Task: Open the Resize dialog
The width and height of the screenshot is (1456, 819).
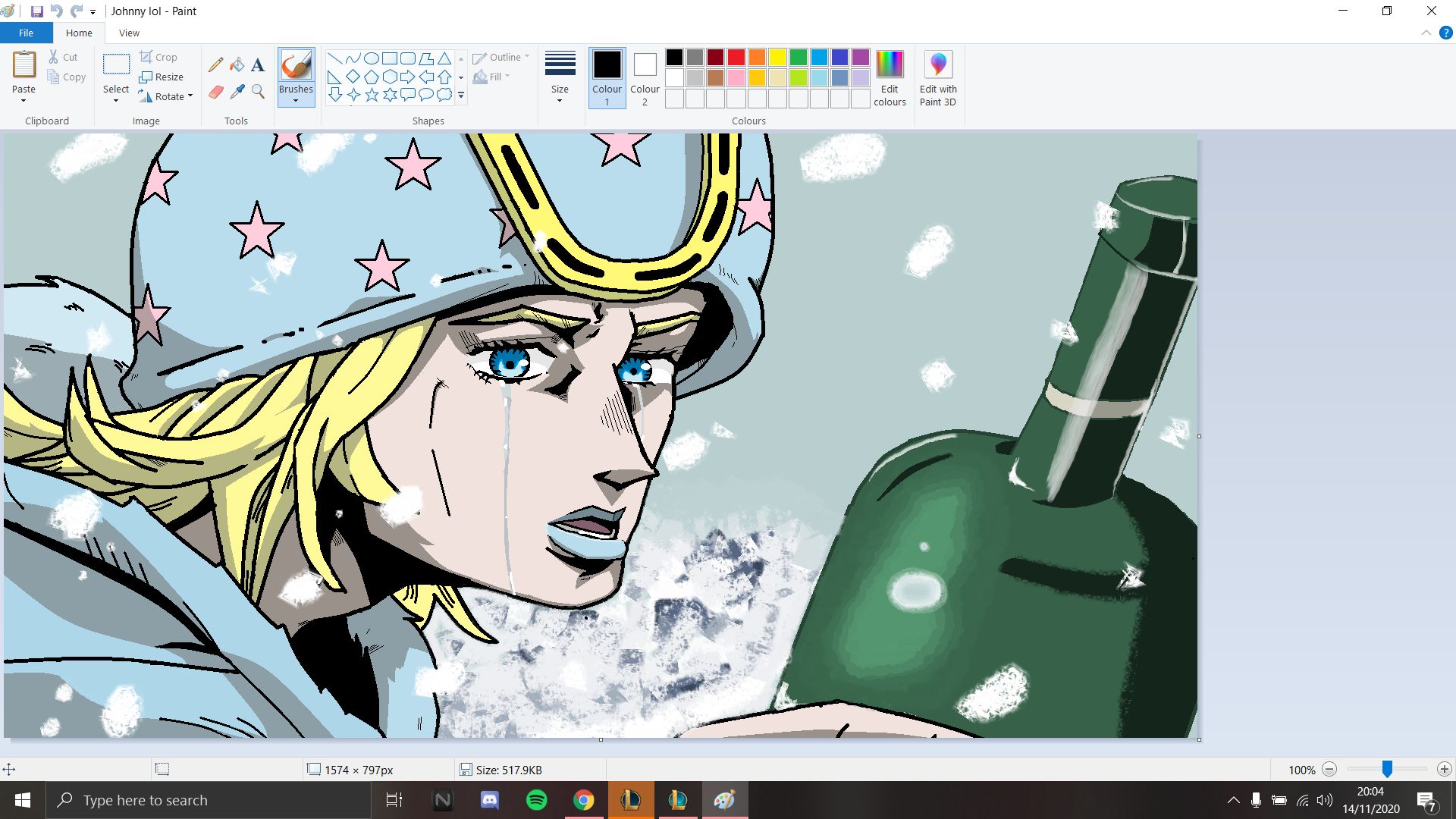Action: [x=162, y=77]
